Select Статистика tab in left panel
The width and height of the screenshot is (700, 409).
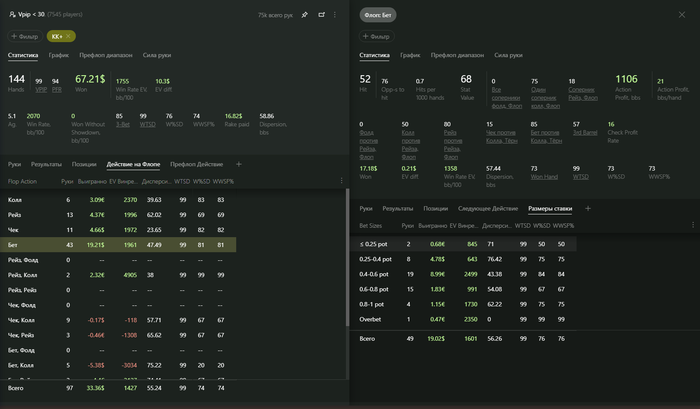(x=23, y=55)
